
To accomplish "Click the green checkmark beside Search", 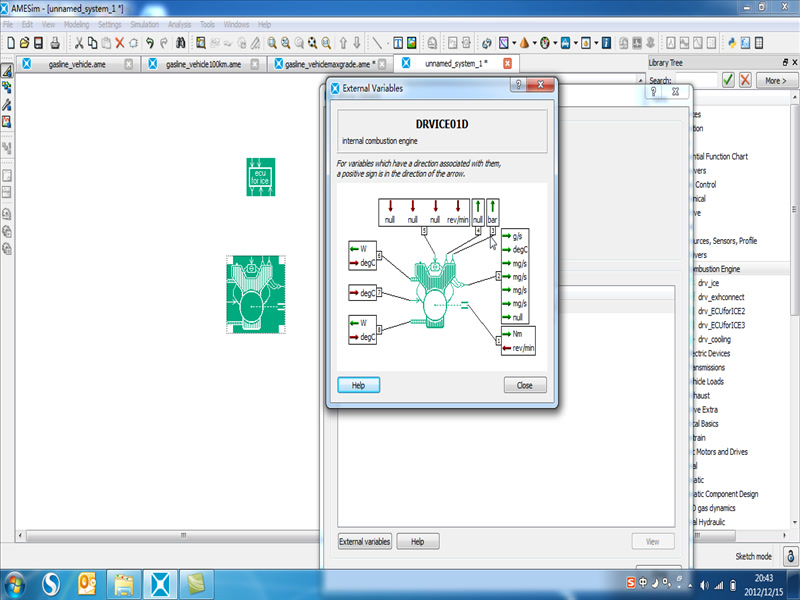I will (x=728, y=80).
